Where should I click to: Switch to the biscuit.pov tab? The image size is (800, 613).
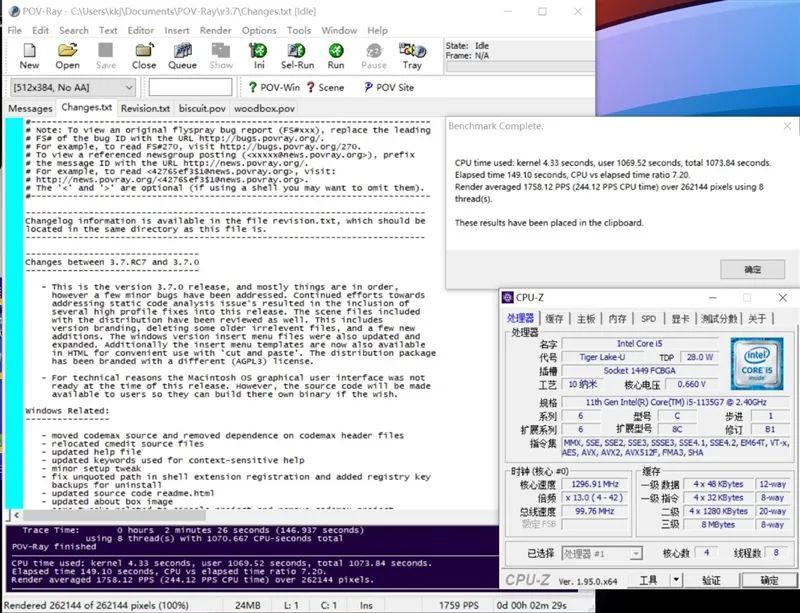pos(202,109)
